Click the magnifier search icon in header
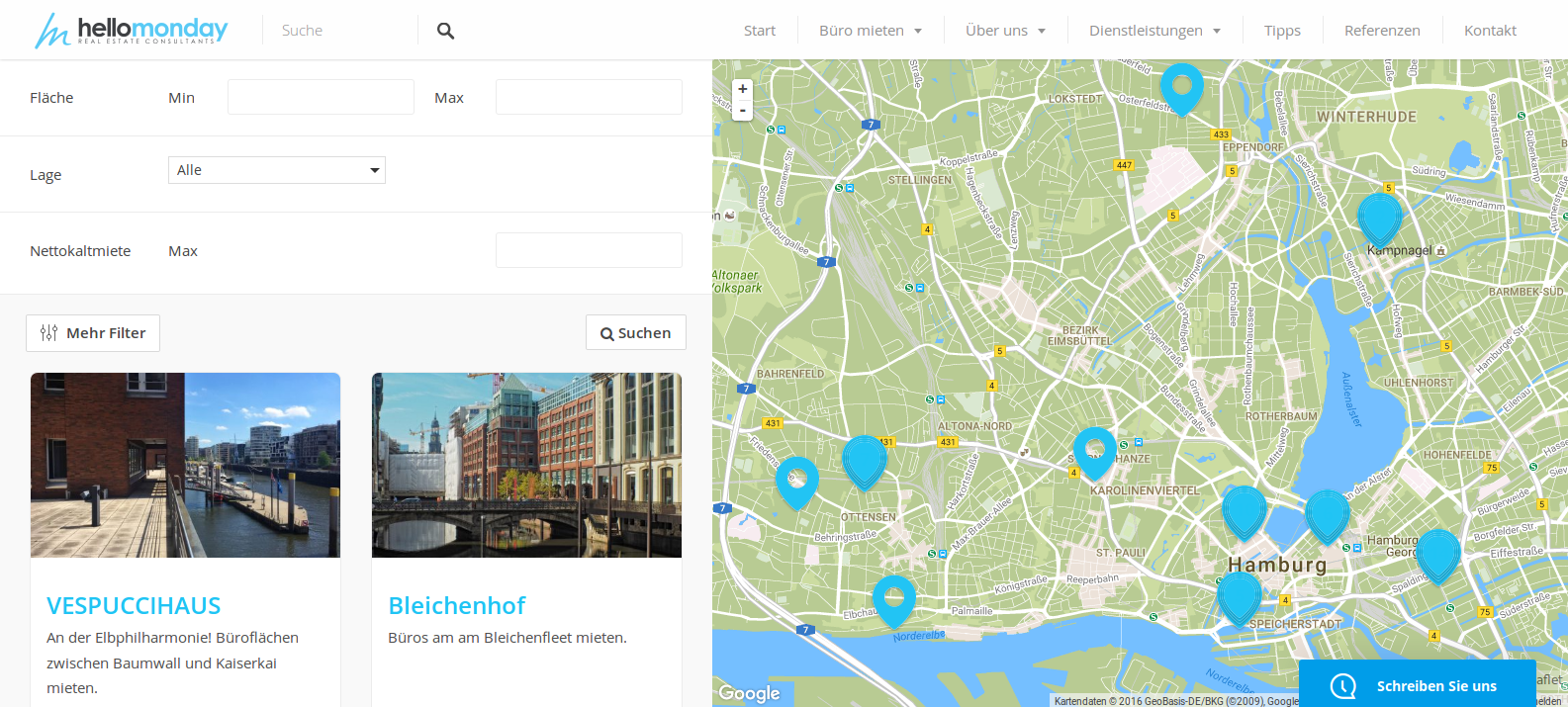This screenshot has height=707, width=1568. click(446, 31)
